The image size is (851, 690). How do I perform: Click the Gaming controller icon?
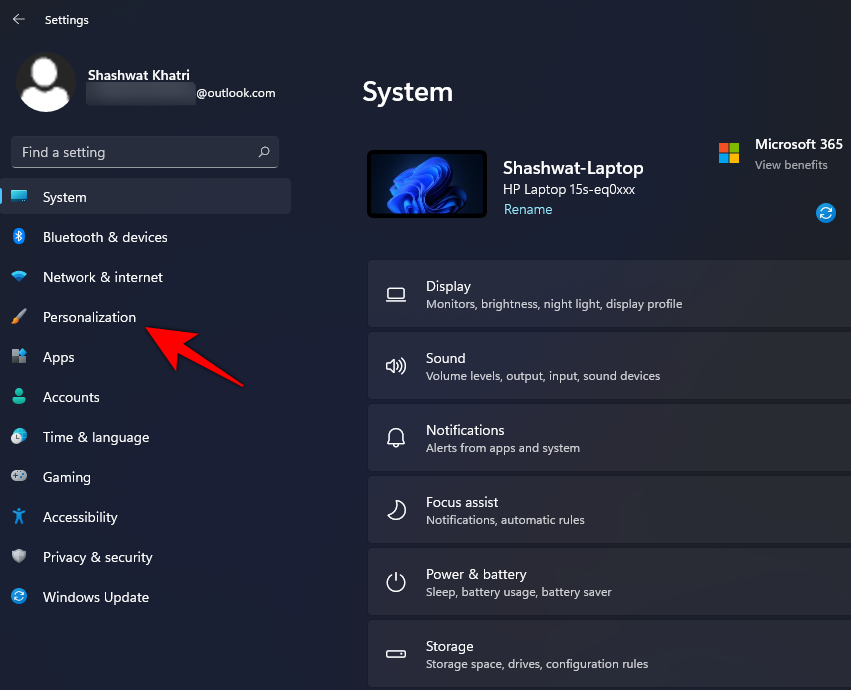coord(19,477)
